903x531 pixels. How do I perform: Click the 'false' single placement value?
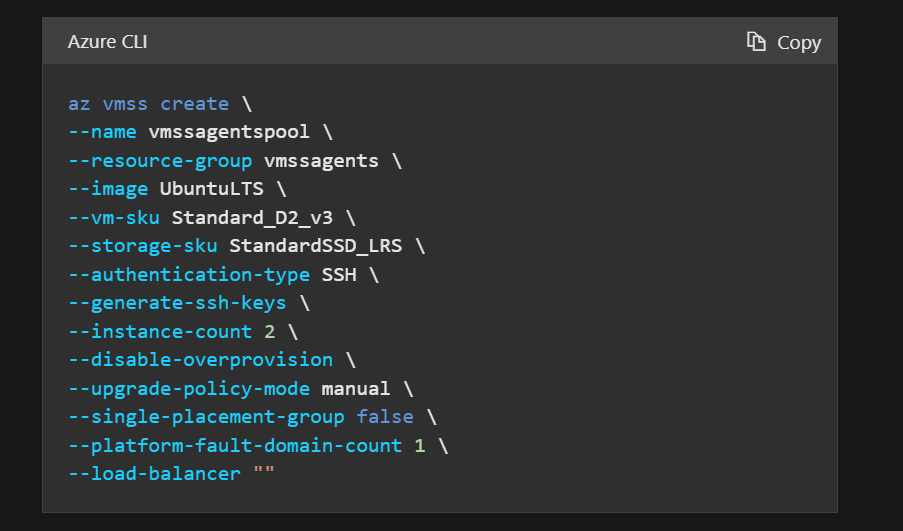pyautogui.click(x=372, y=416)
